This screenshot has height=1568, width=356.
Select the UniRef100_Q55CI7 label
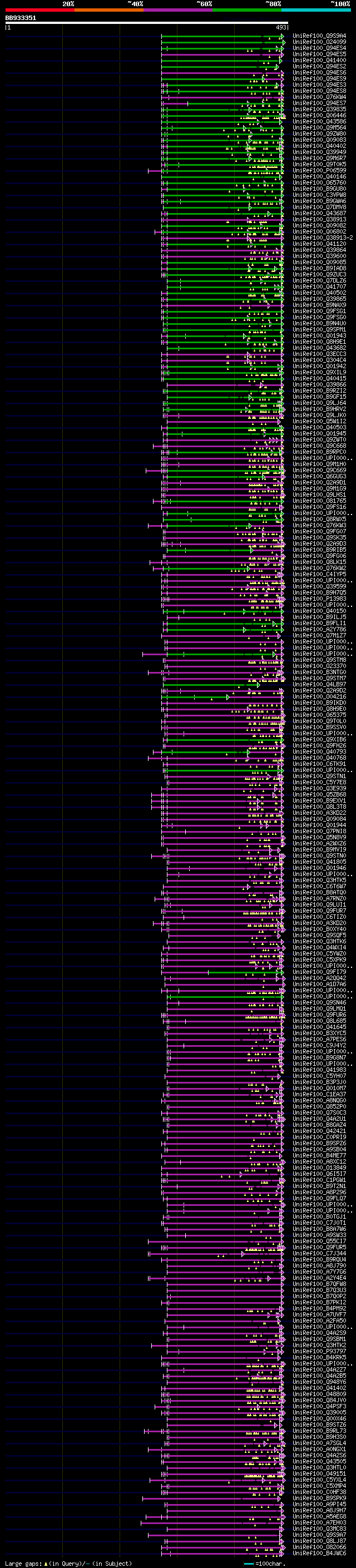(x=319, y=1241)
